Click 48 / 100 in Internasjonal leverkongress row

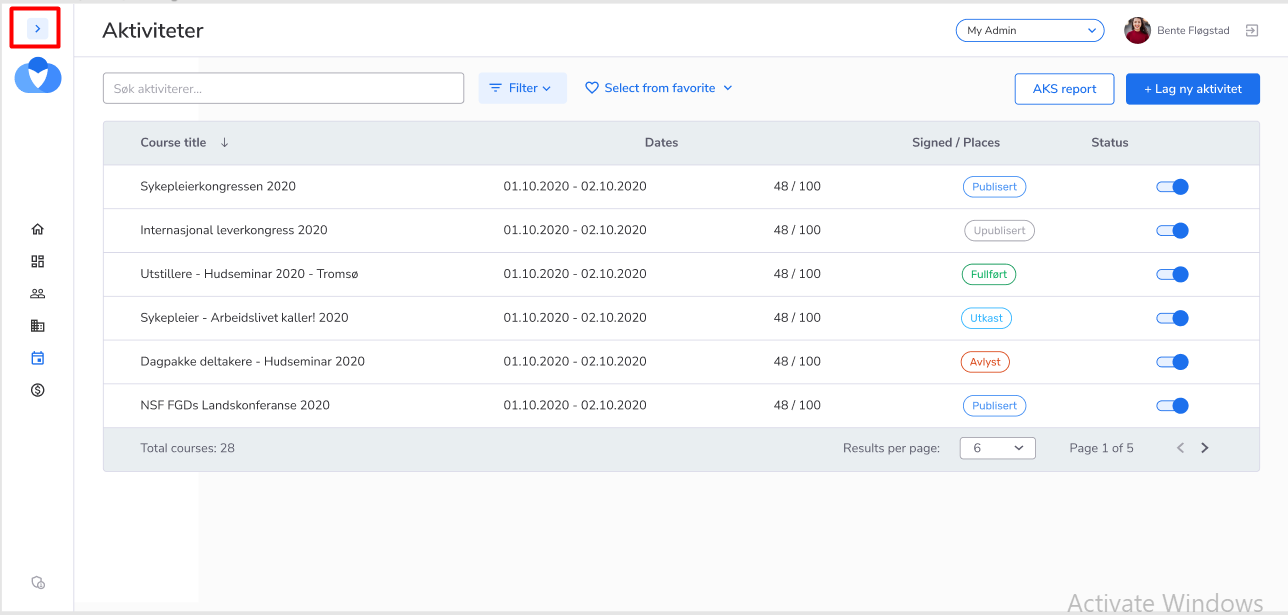point(797,230)
